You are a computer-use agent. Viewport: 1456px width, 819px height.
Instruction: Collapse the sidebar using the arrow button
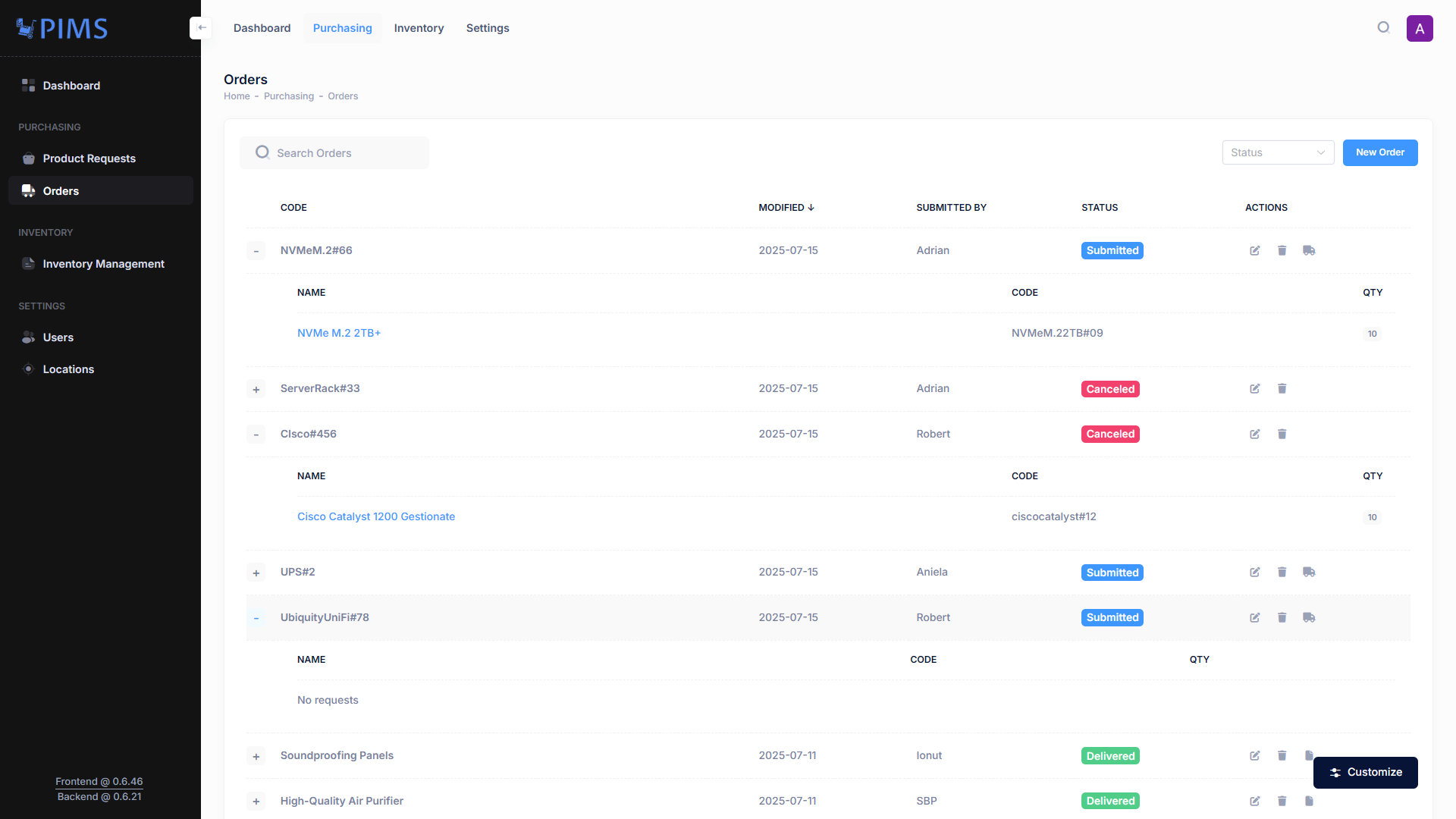[201, 28]
